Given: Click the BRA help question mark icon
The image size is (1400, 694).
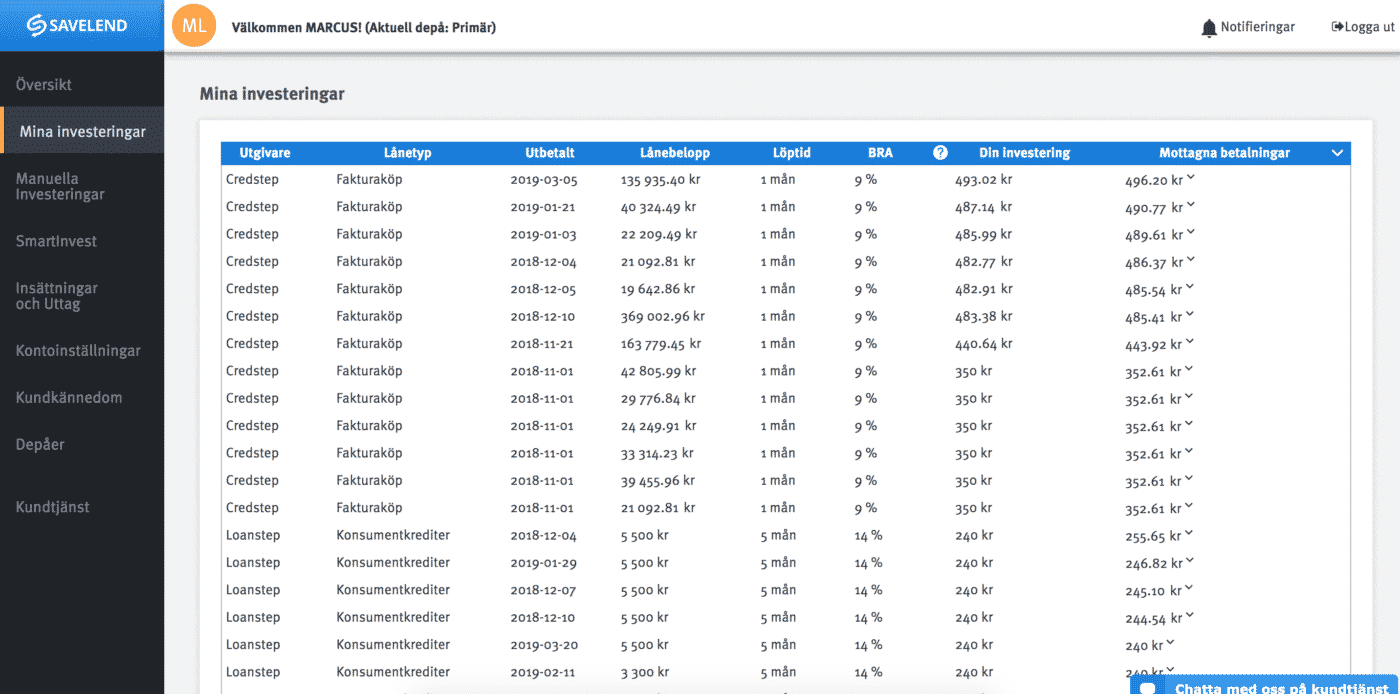Looking at the screenshot, I should coord(940,153).
